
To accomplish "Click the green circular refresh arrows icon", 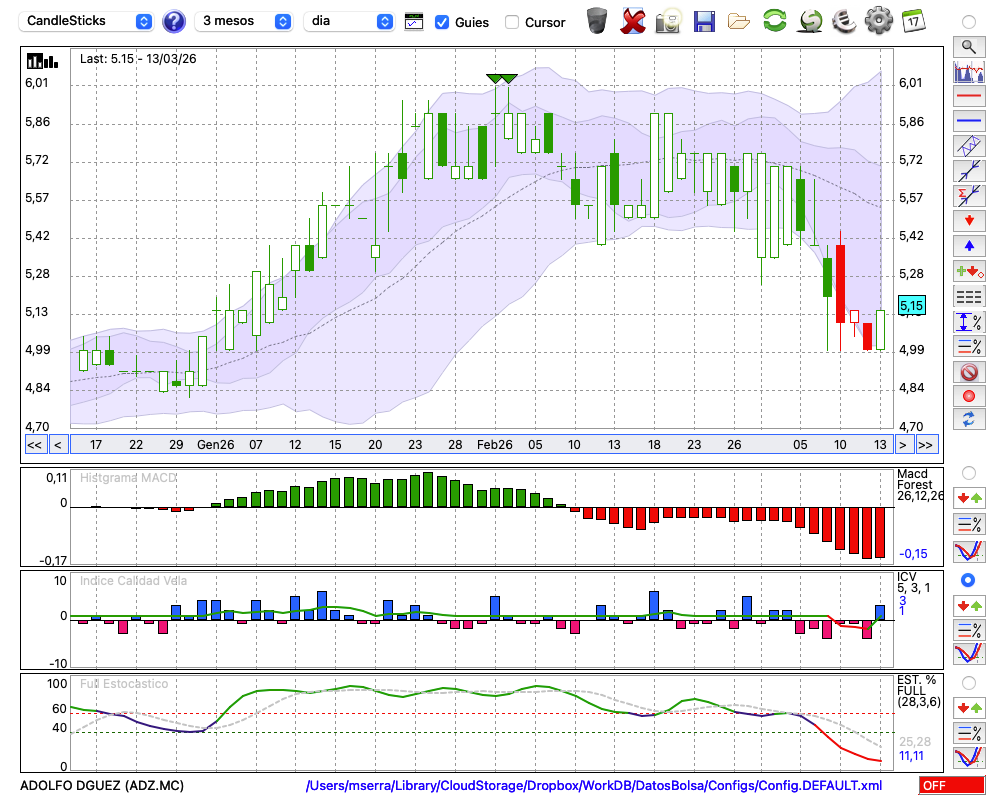I will [774, 21].
